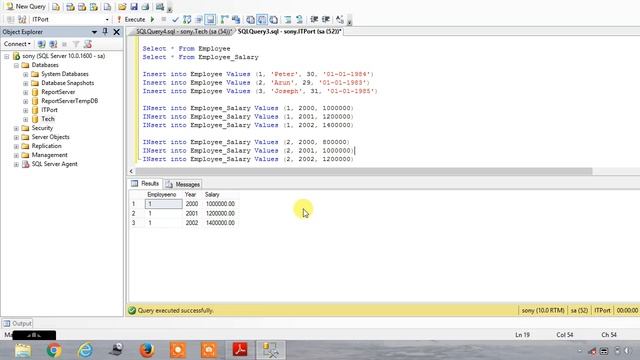The width and height of the screenshot is (640, 360).
Task: Open Internet Explorer from the taskbar
Action: coord(85,350)
